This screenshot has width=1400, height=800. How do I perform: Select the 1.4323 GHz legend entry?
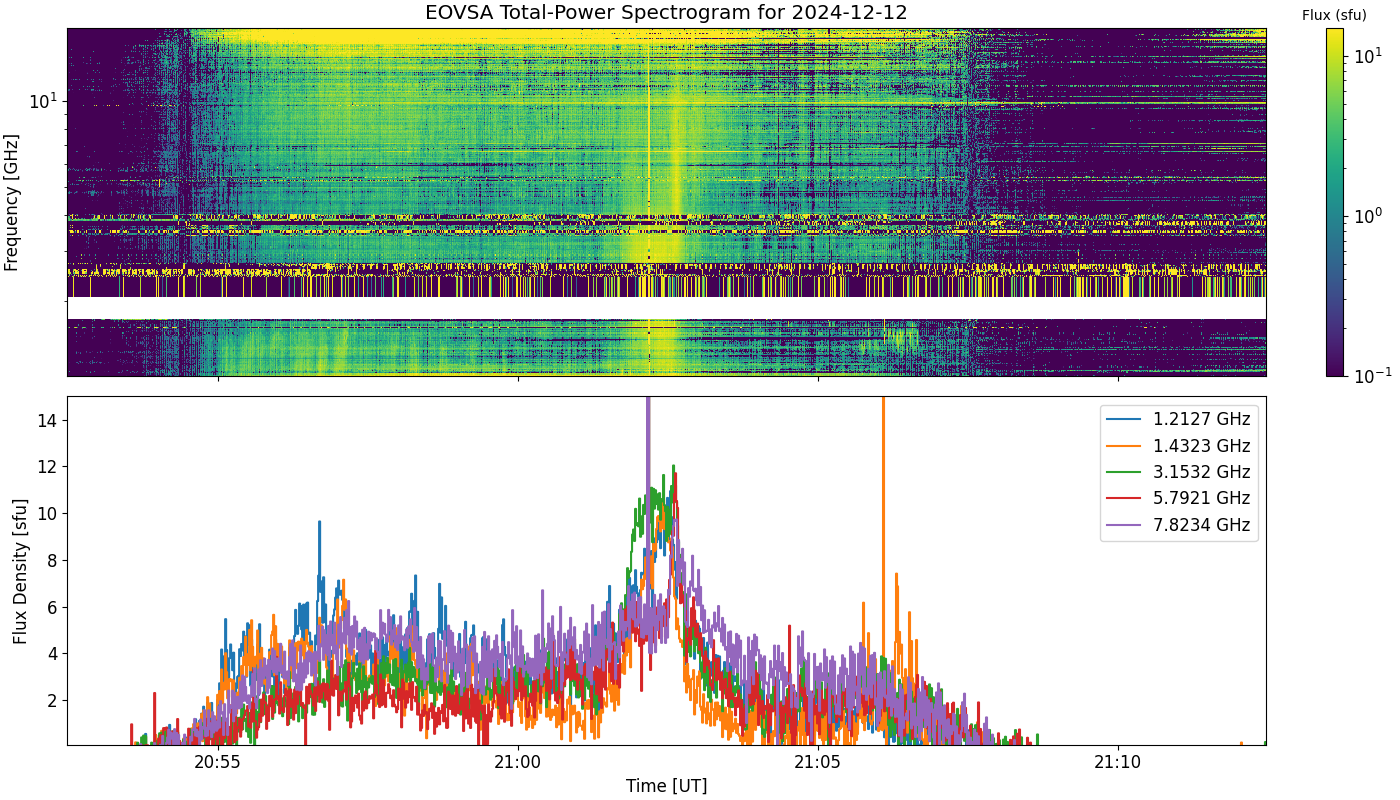[x=1179, y=446]
